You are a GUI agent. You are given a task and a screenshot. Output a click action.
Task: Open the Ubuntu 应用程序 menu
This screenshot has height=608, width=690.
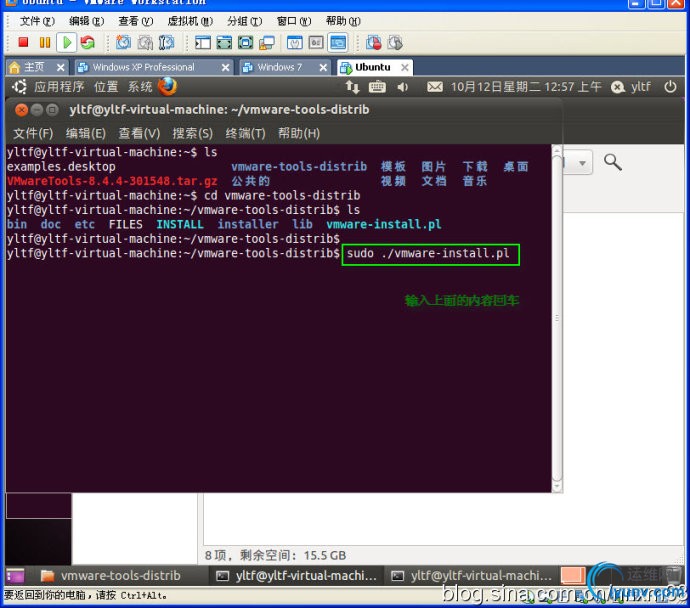pyautogui.click(x=59, y=87)
